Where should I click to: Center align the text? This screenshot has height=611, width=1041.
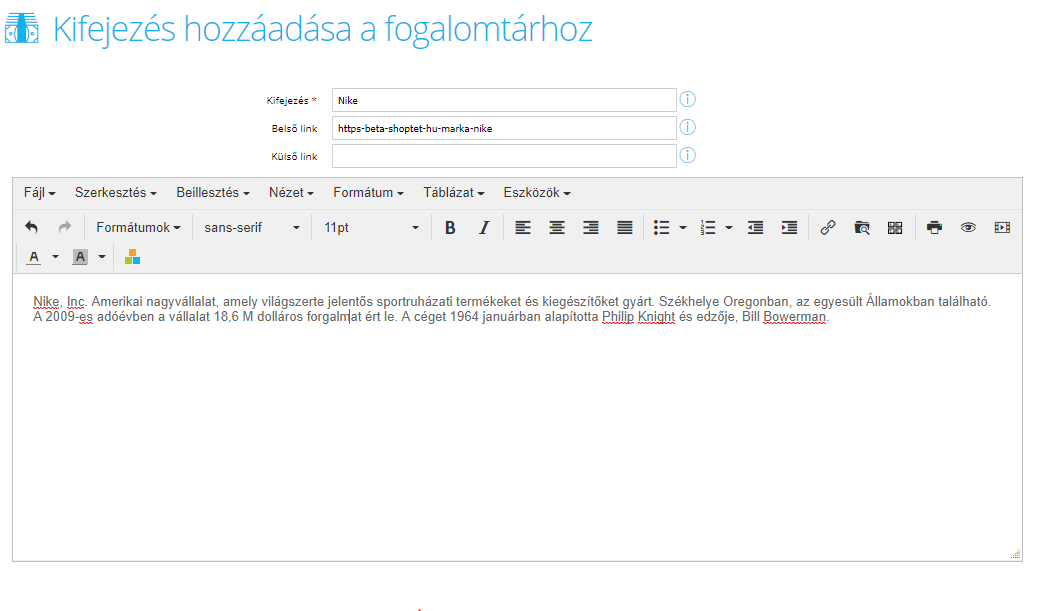(x=557, y=227)
